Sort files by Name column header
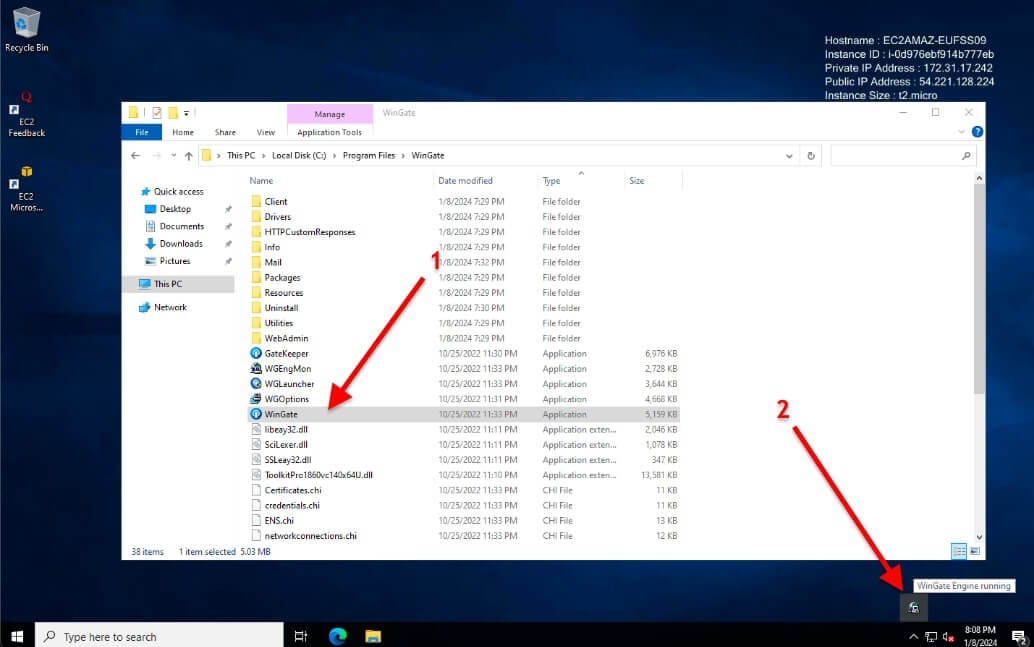Viewport: 1034px width, 647px height. click(x=261, y=181)
